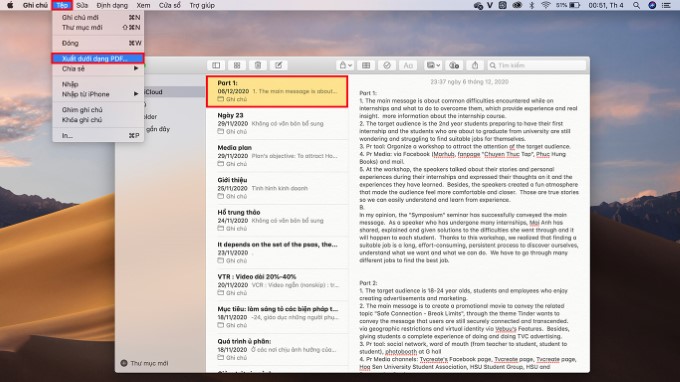This screenshot has height=382, width=680.
Task: Choose Thư mục mới menu entry
Action: point(98,27)
